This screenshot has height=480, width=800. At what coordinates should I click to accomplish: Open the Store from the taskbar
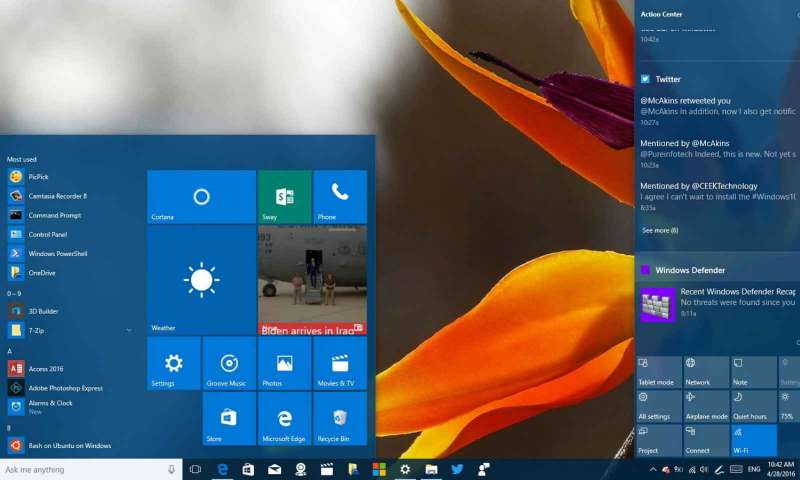coord(248,469)
